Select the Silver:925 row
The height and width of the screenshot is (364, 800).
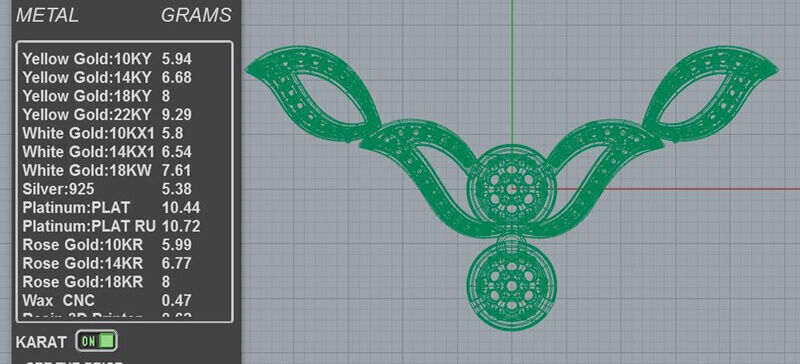pyautogui.click(x=125, y=189)
